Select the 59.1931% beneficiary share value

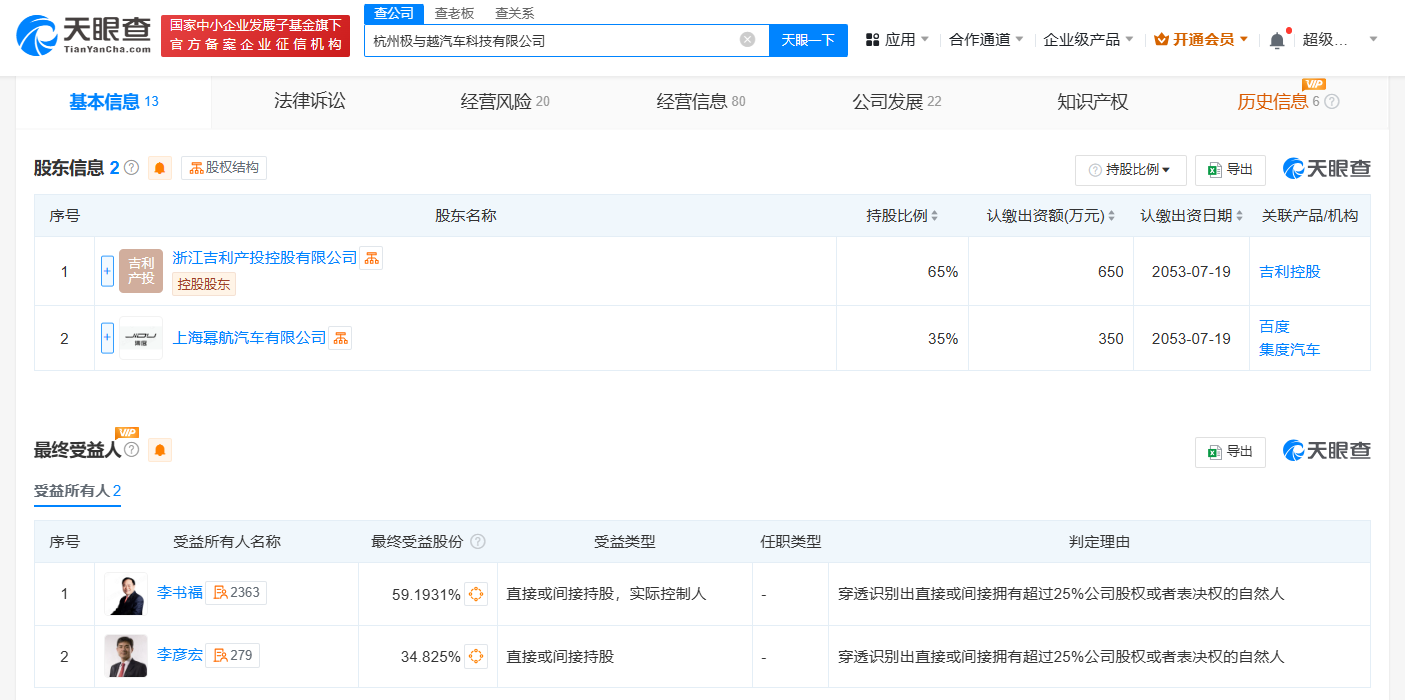pyautogui.click(x=426, y=594)
